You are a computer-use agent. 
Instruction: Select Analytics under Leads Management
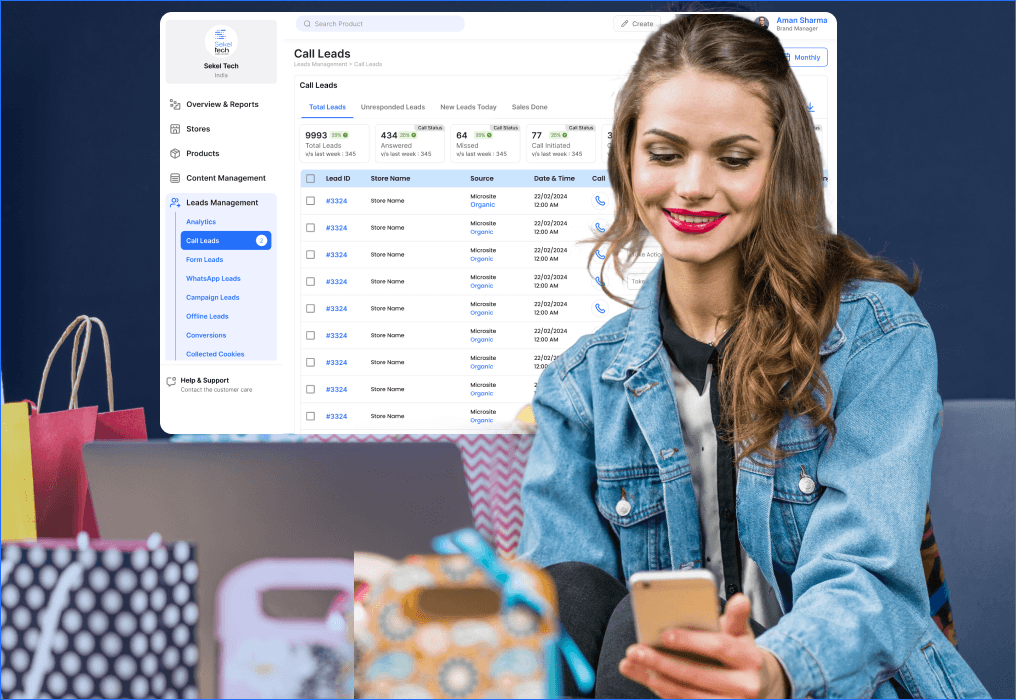tap(201, 222)
